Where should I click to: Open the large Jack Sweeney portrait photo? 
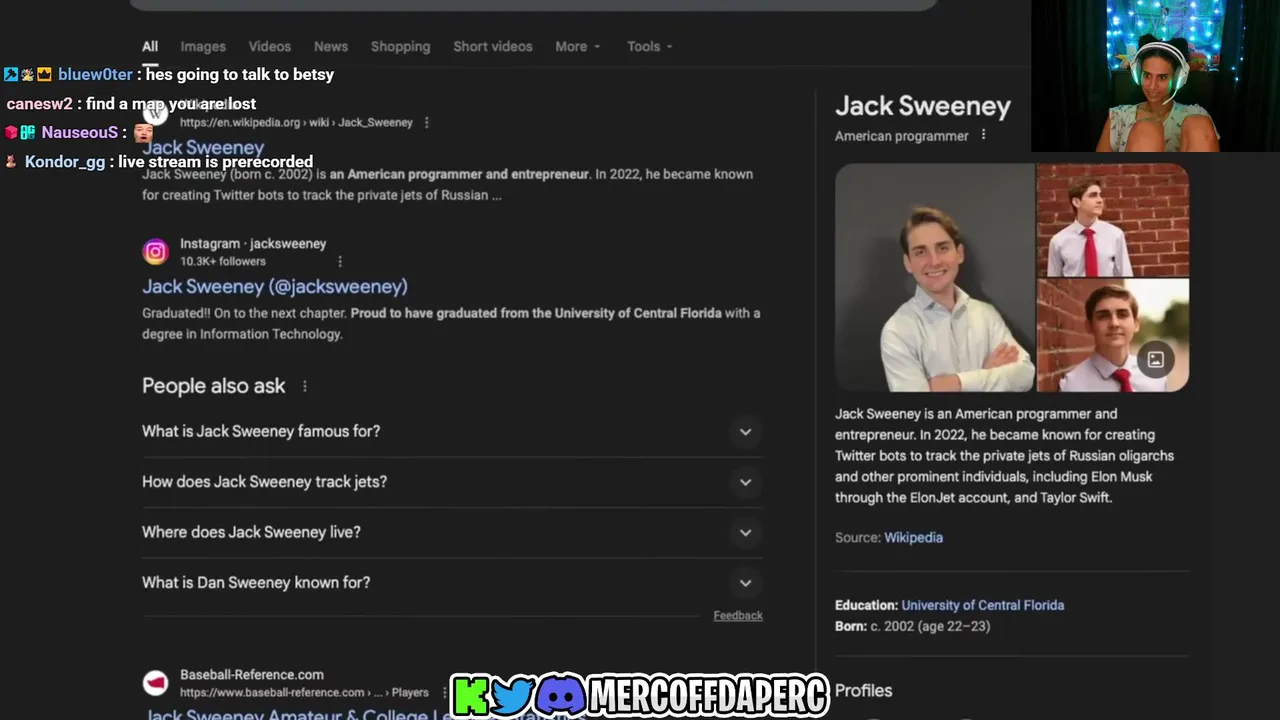pyautogui.click(x=934, y=277)
